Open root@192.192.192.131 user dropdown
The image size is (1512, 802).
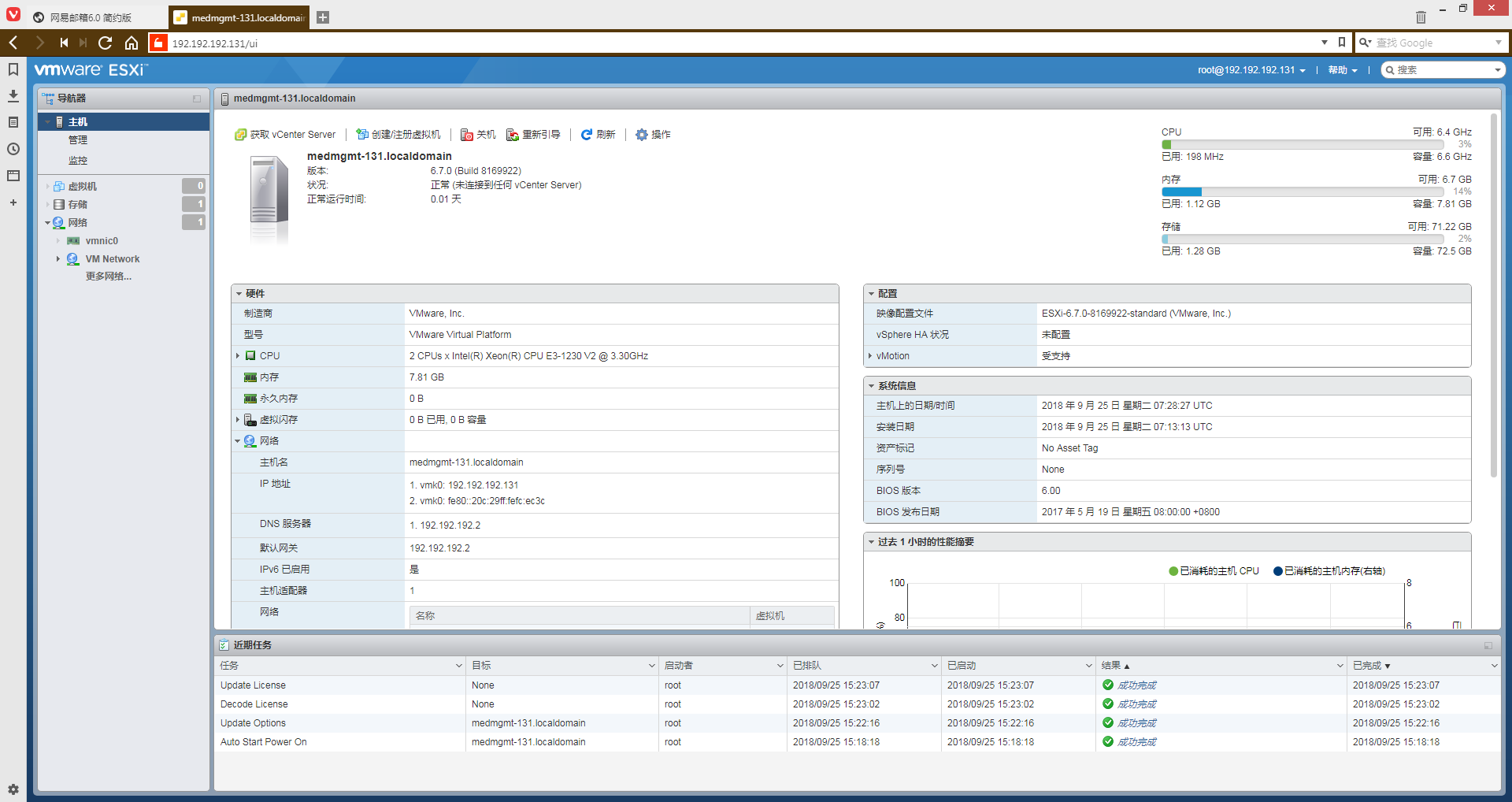[x=1251, y=70]
